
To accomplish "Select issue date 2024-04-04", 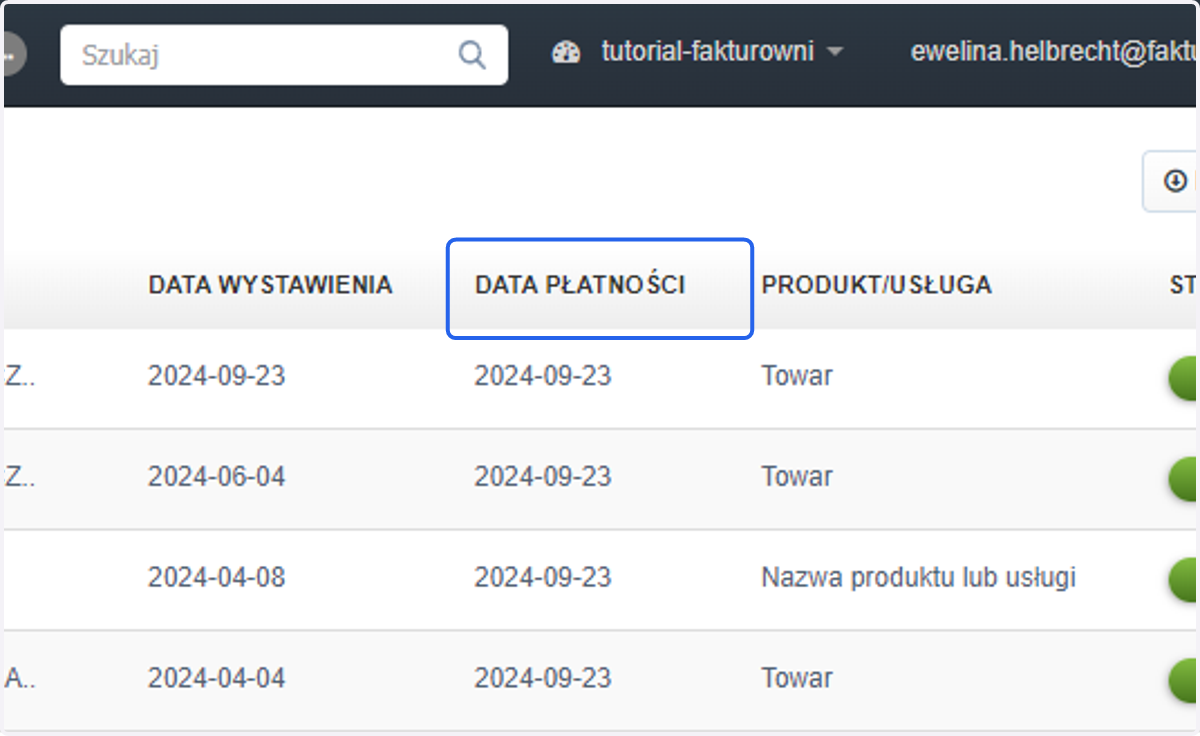I will [x=217, y=678].
